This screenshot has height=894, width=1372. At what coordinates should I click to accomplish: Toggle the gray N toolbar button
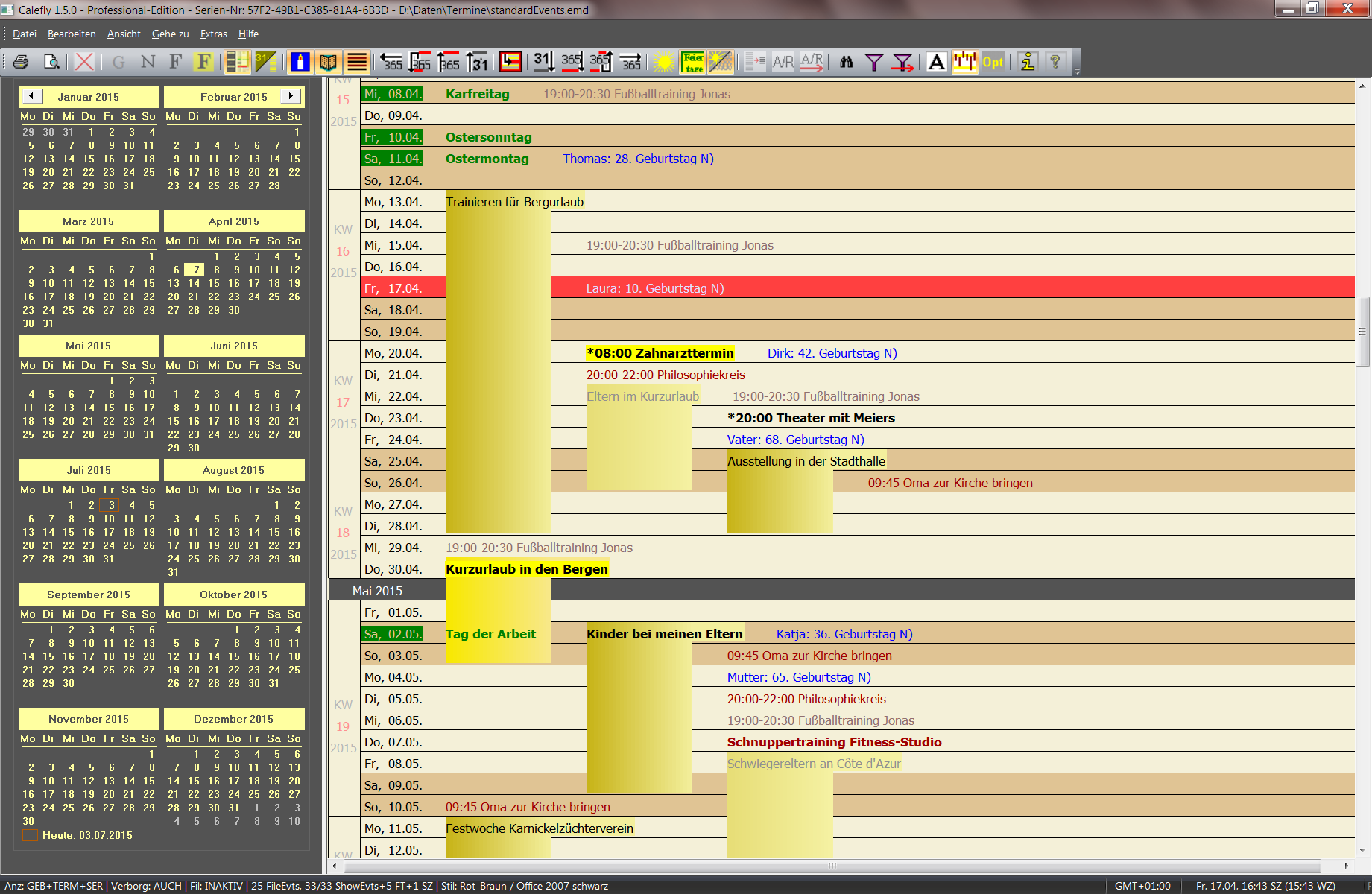coord(148,62)
